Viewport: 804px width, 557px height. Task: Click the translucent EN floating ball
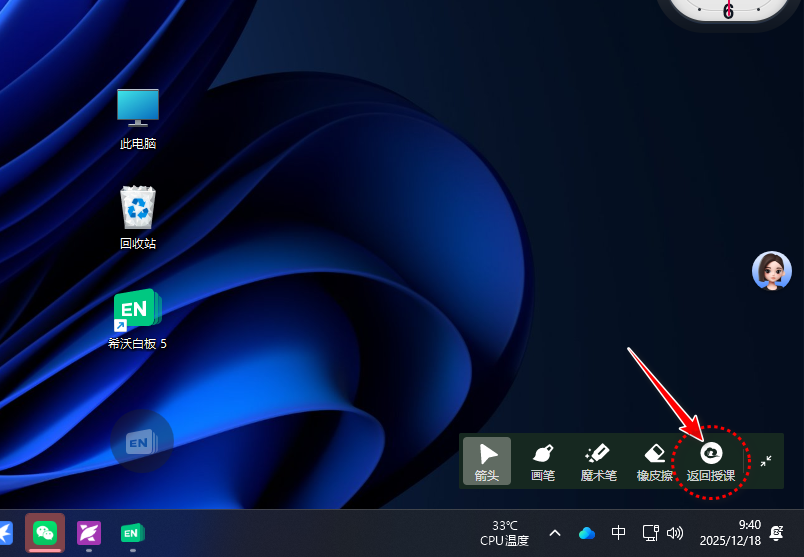click(x=142, y=441)
